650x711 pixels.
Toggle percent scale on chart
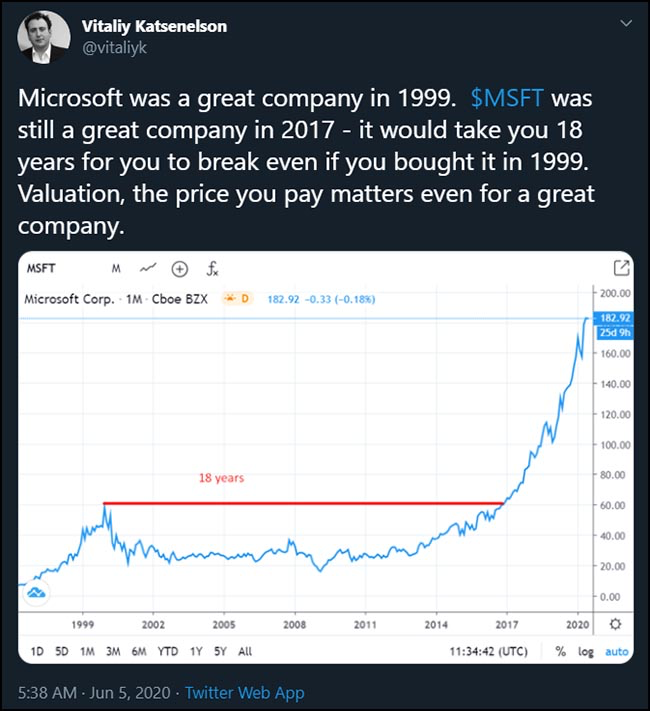561,651
